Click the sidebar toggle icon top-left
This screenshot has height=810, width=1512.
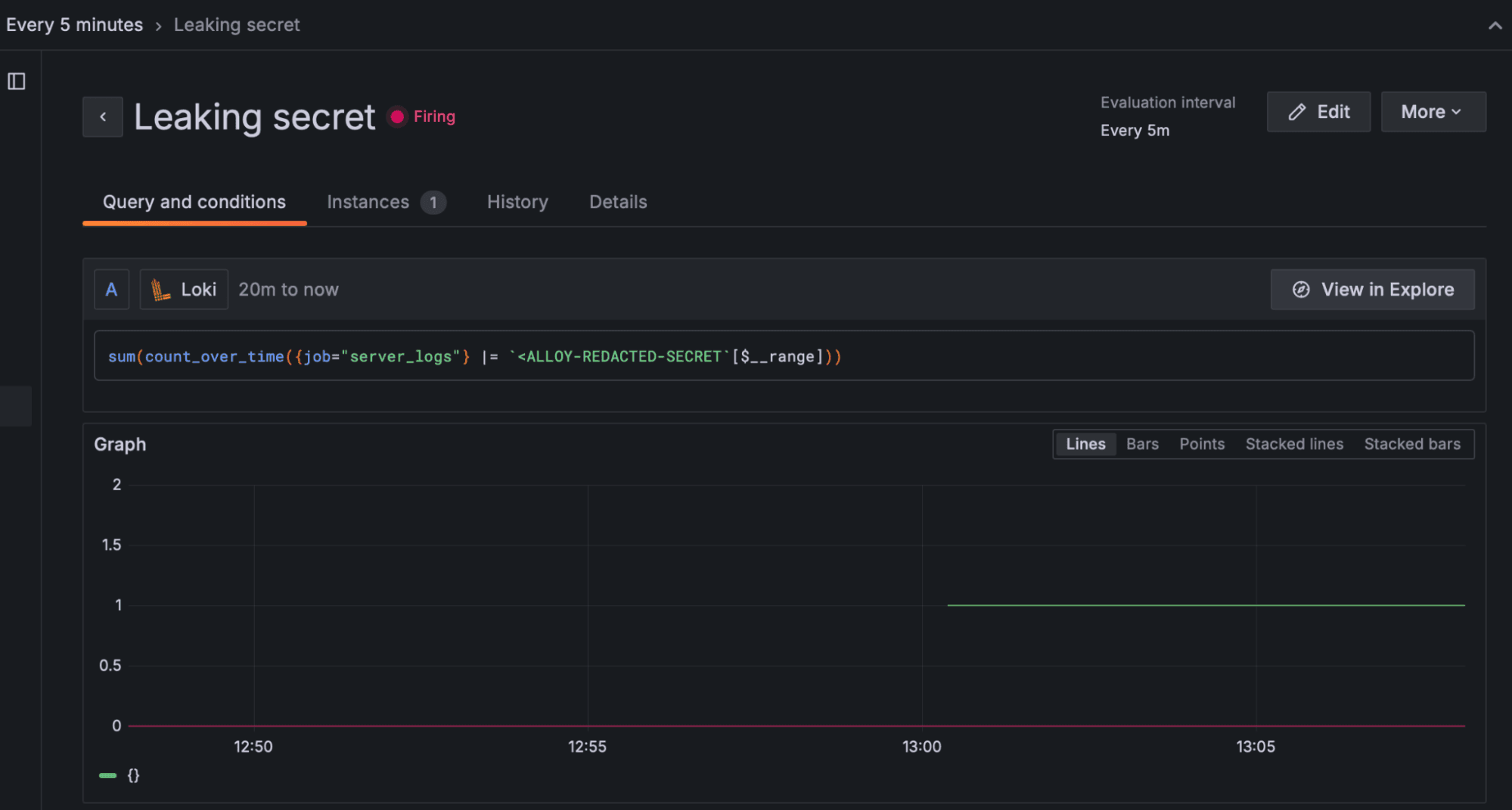pyautogui.click(x=17, y=79)
